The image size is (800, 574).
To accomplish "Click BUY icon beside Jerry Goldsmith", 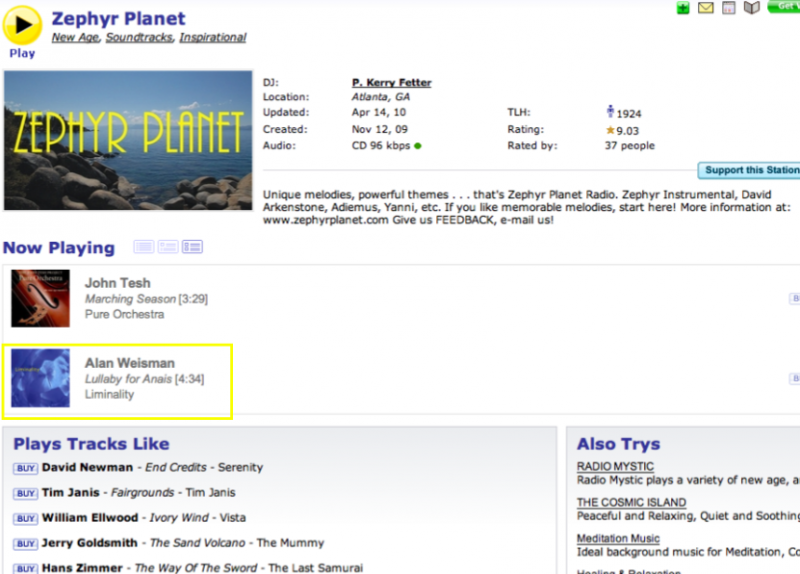I will point(25,543).
